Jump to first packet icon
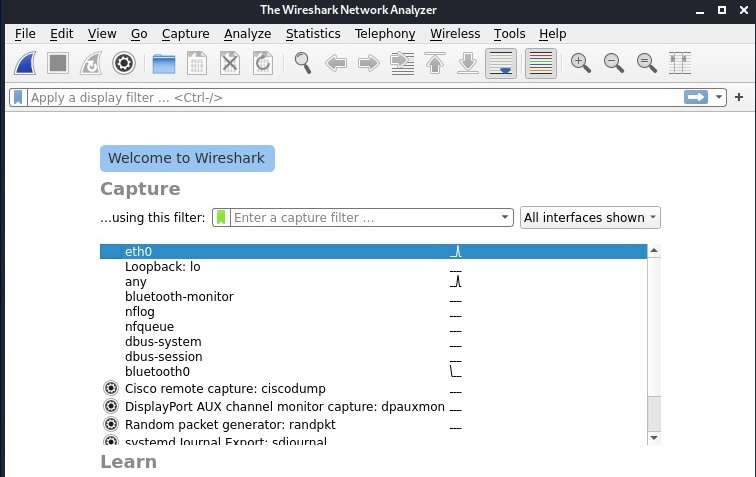 click(435, 63)
